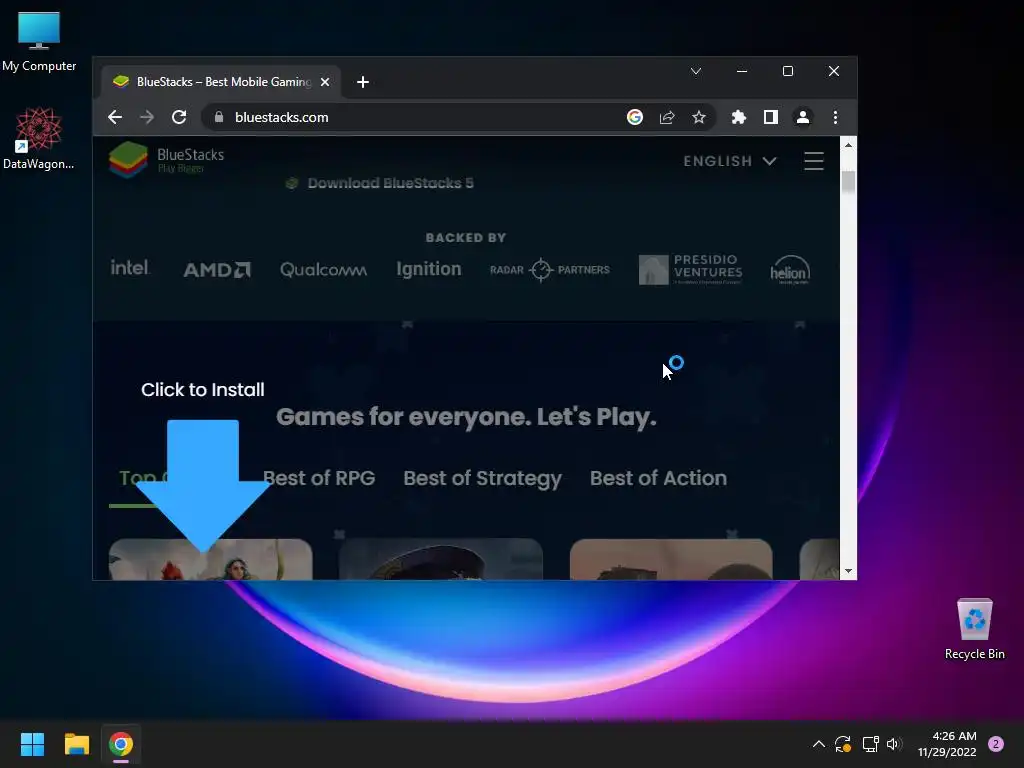Open the Chrome profile avatar
1024x768 pixels.
803,117
